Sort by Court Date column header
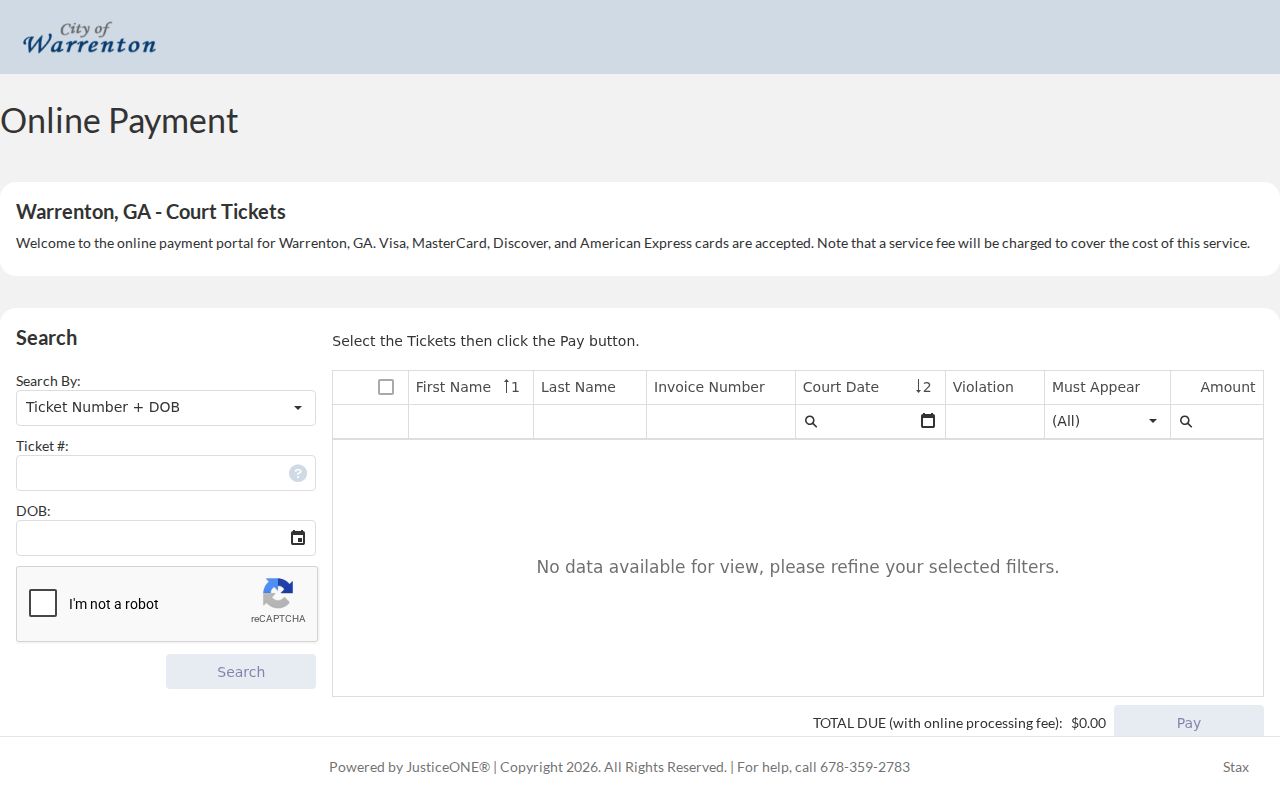This screenshot has height=800, width=1280. [x=870, y=387]
